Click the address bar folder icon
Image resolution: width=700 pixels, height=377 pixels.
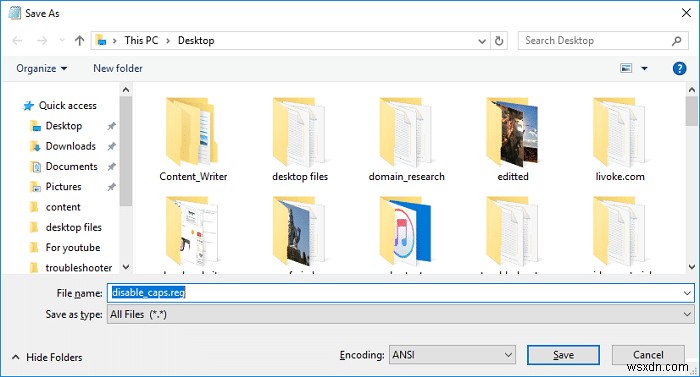[x=102, y=41]
